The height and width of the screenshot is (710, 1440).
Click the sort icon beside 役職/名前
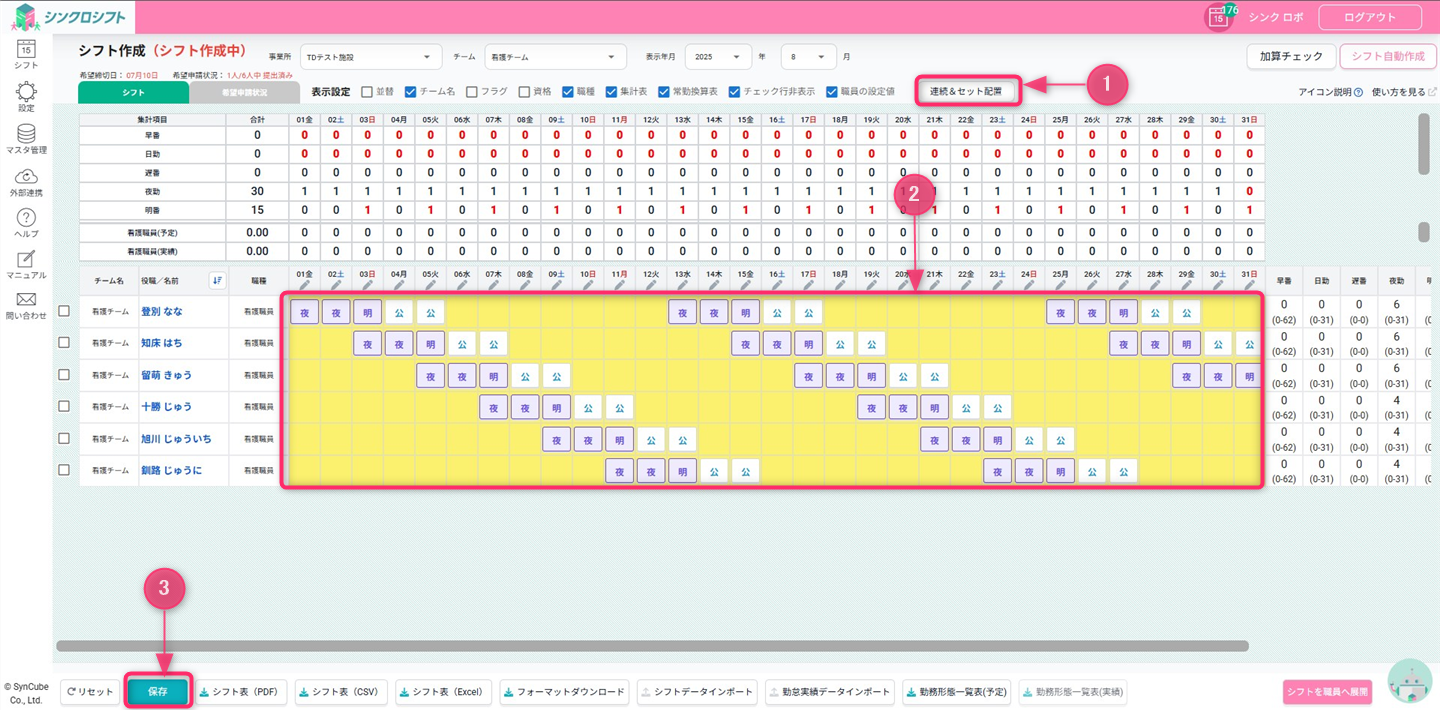tap(217, 281)
